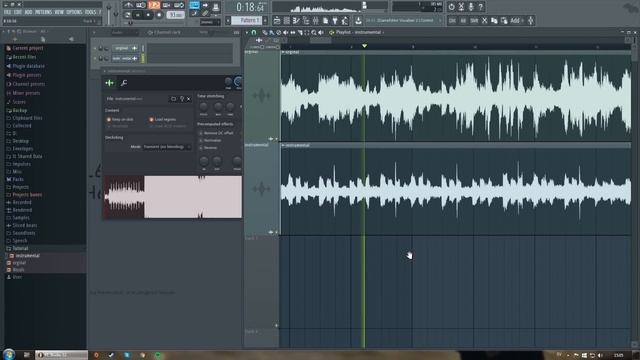Select the playlist Playback speaker tool
This screenshot has width=640, height=360.
coord(321,32)
